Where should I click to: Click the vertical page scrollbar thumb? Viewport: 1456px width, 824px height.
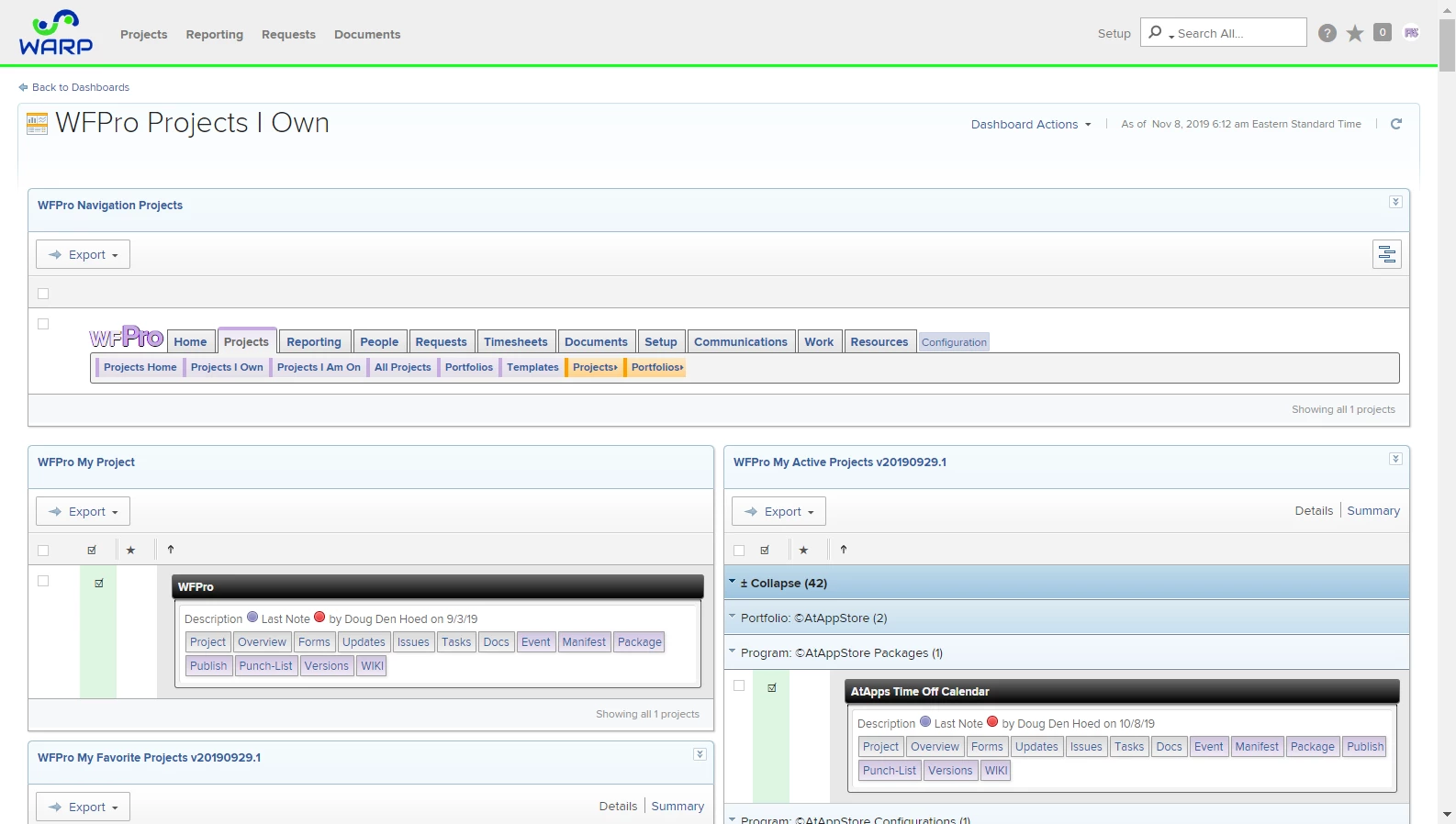point(1448,45)
